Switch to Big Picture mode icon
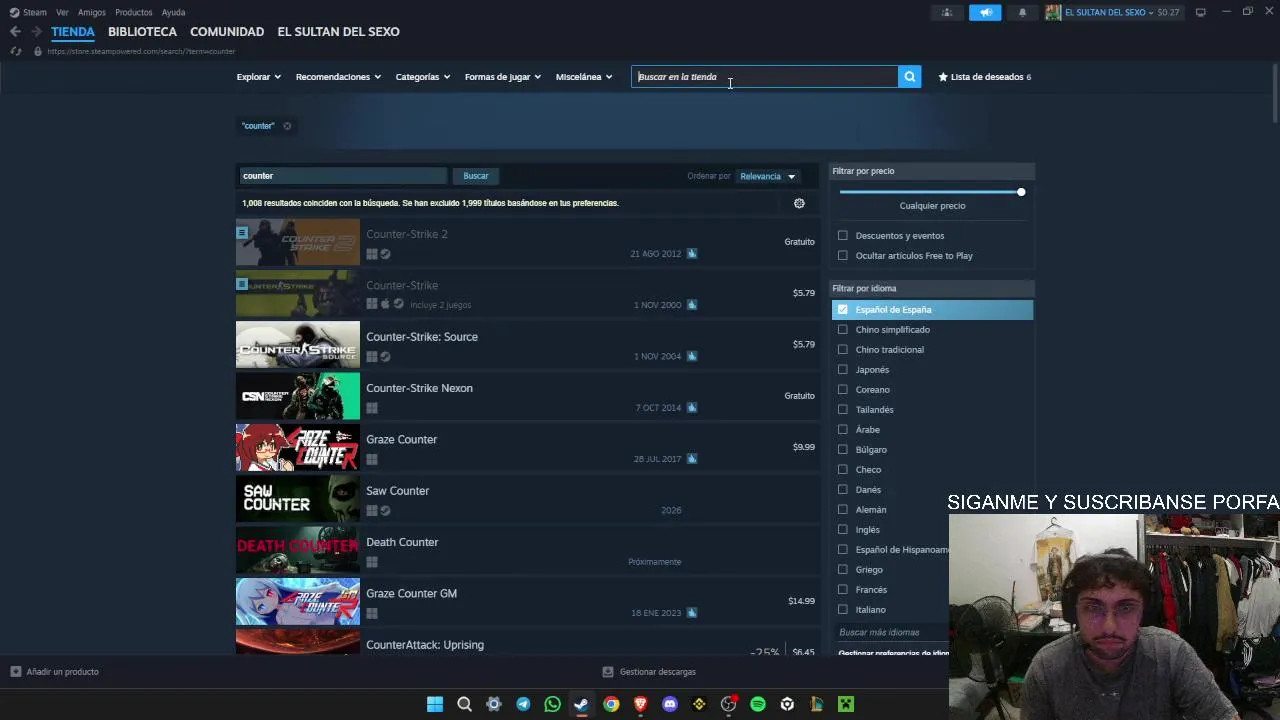1280x720 pixels. pyautogui.click(x=1200, y=12)
